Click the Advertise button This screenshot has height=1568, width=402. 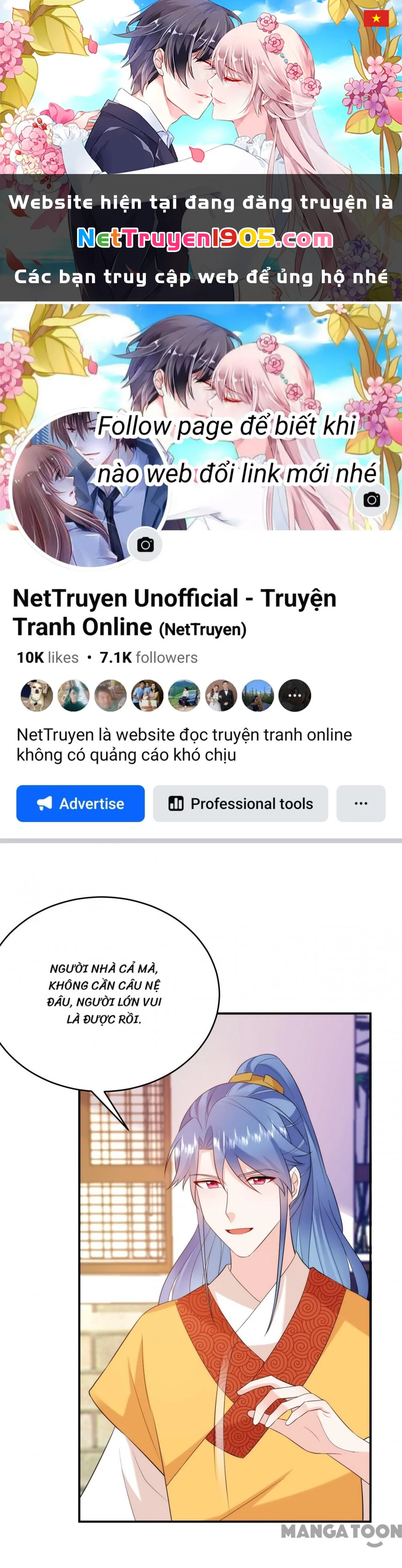click(80, 803)
